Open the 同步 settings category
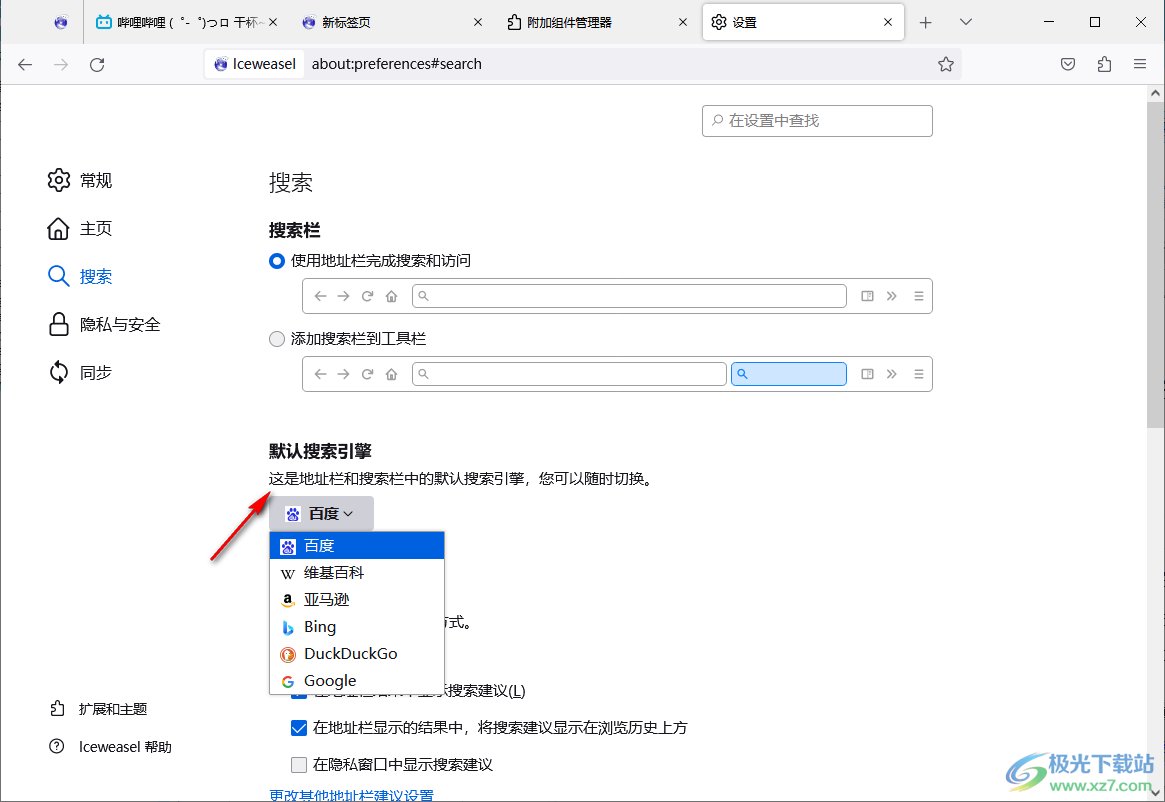The width and height of the screenshot is (1165, 802). (79, 372)
